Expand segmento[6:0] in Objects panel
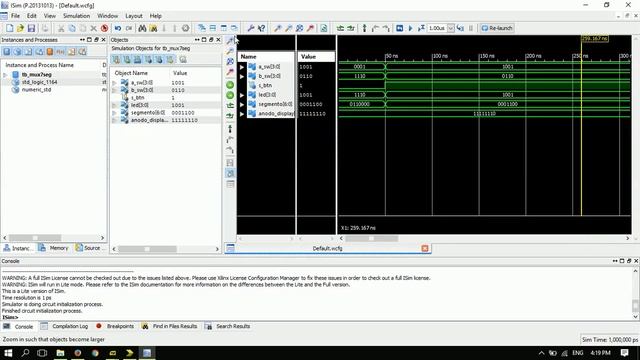 point(115,113)
